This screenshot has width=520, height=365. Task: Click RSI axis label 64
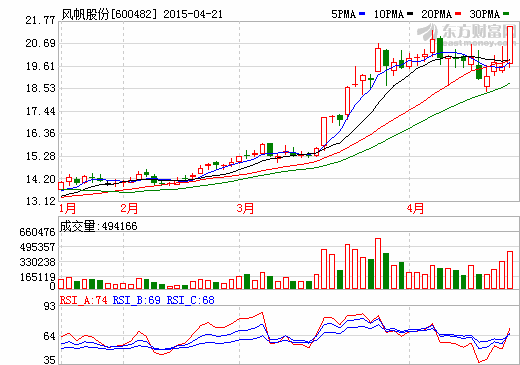point(50,336)
